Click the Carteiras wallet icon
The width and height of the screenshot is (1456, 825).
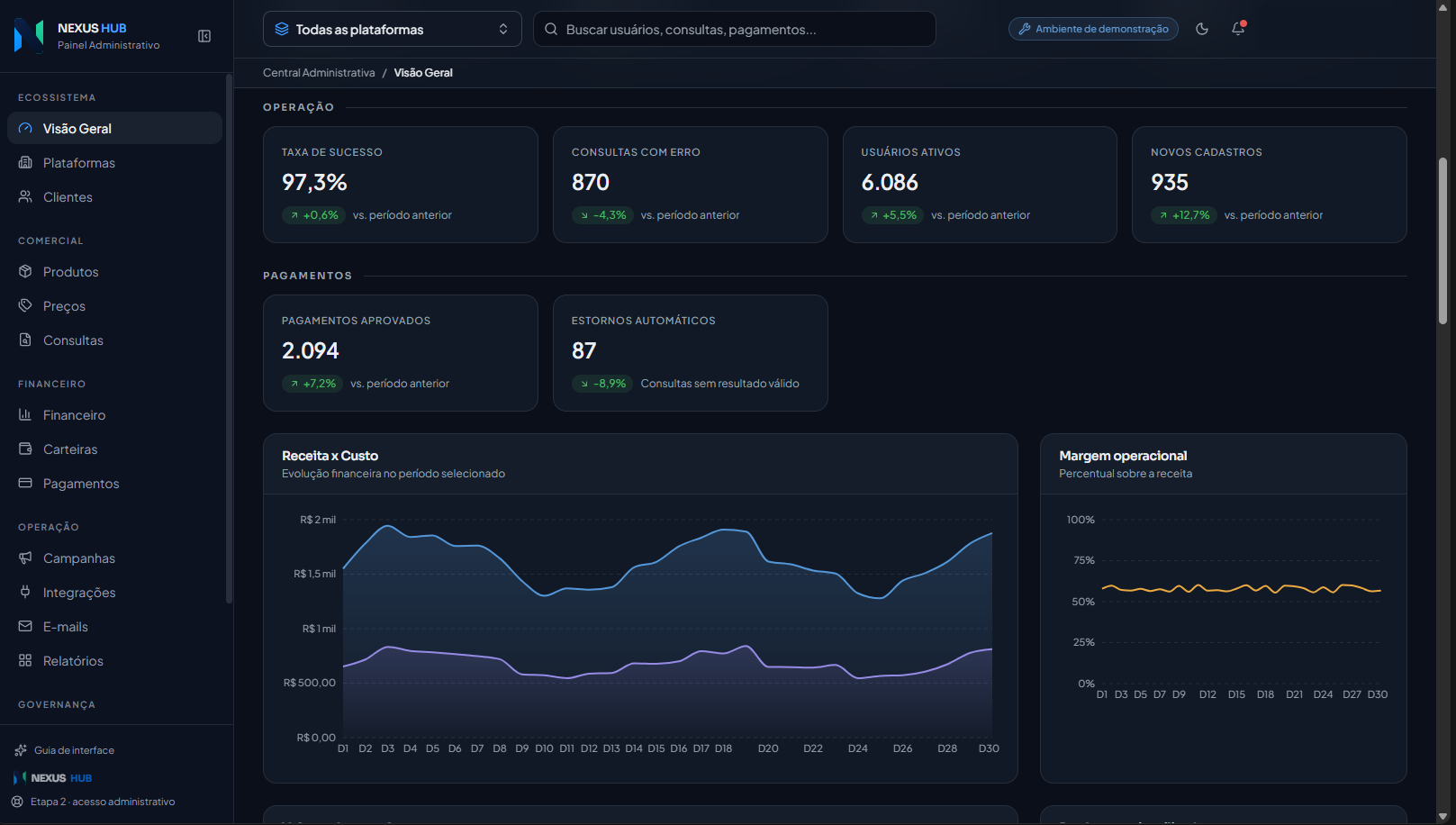pyautogui.click(x=25, y=449)
